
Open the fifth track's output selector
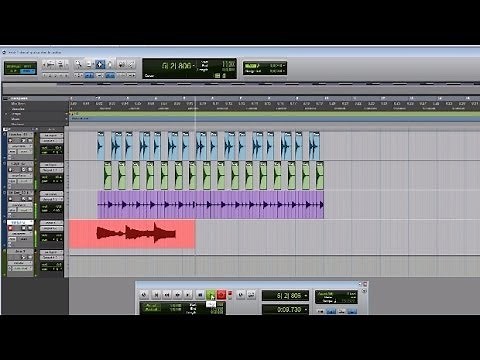point(51,258)
